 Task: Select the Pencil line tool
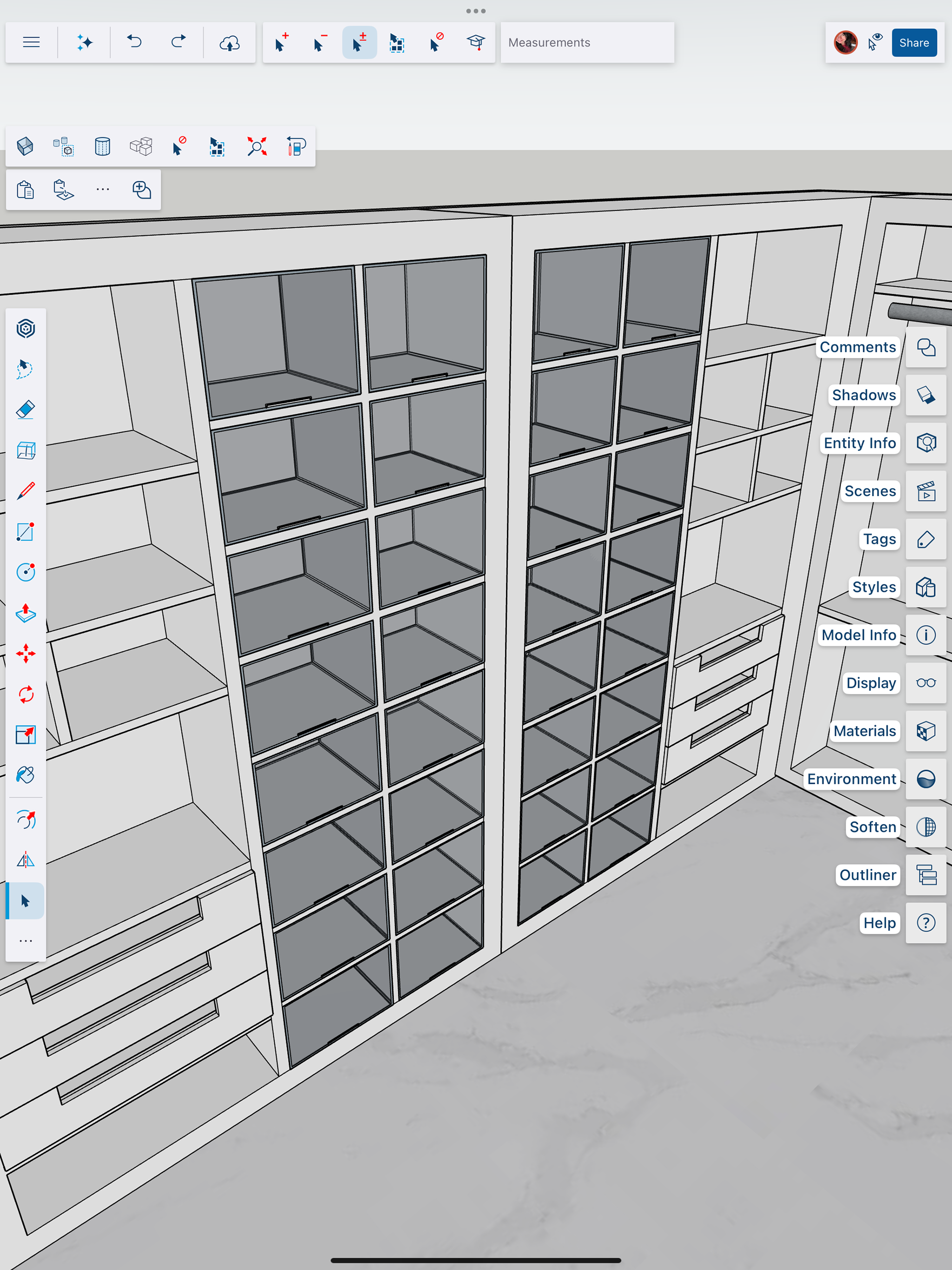[x=25, y=491]
